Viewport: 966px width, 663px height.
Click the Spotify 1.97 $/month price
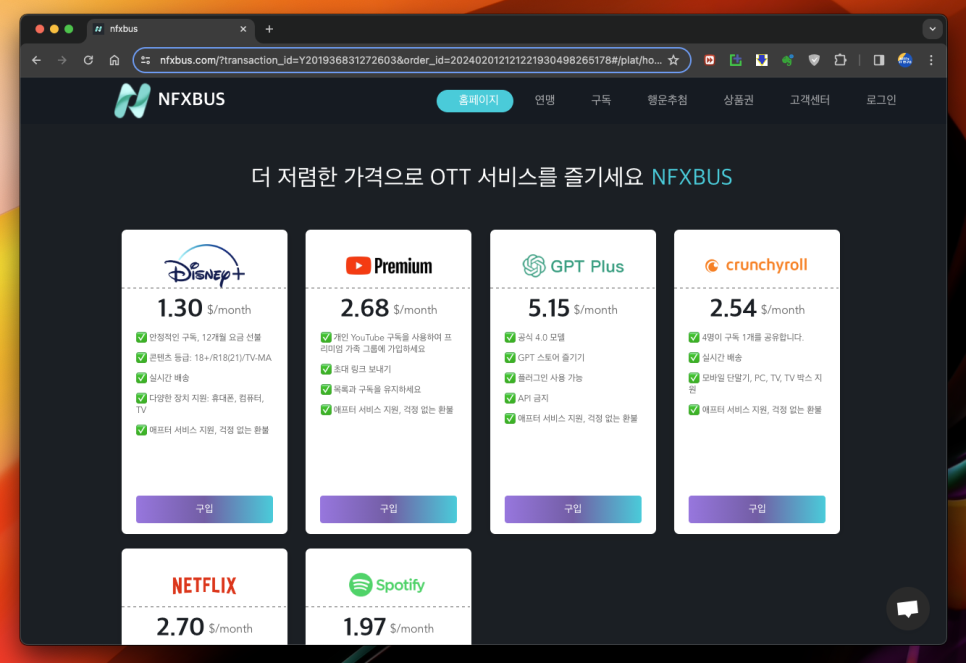(x=388, y=627)
